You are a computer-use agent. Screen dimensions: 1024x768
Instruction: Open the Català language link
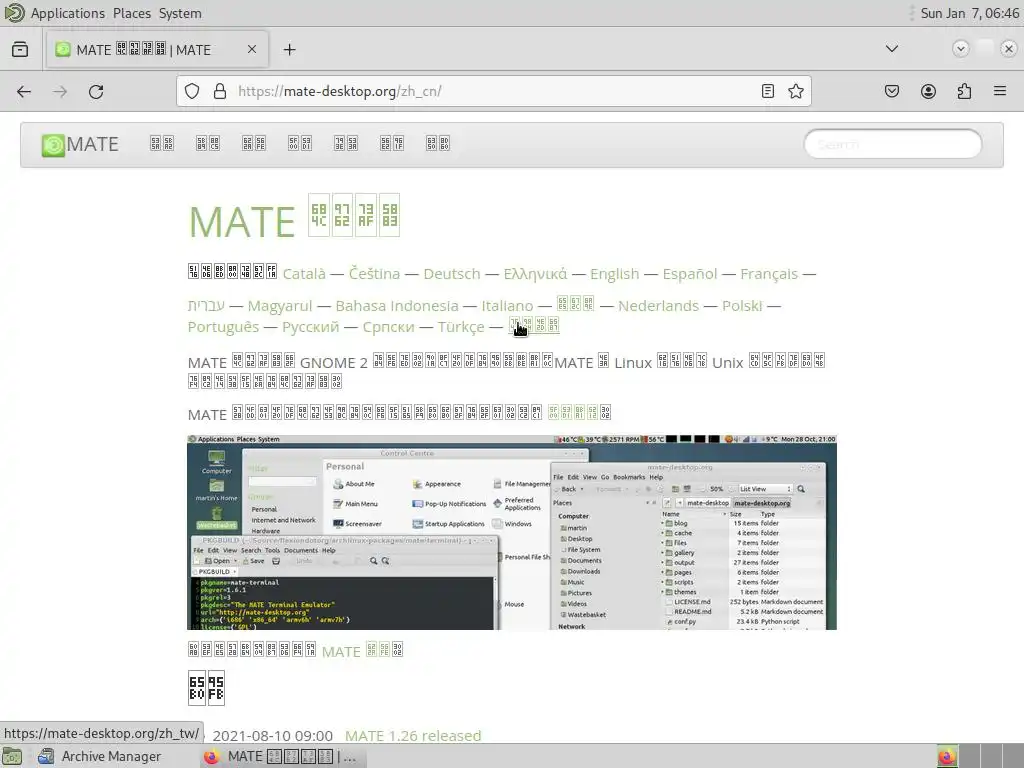coord(304,274)
